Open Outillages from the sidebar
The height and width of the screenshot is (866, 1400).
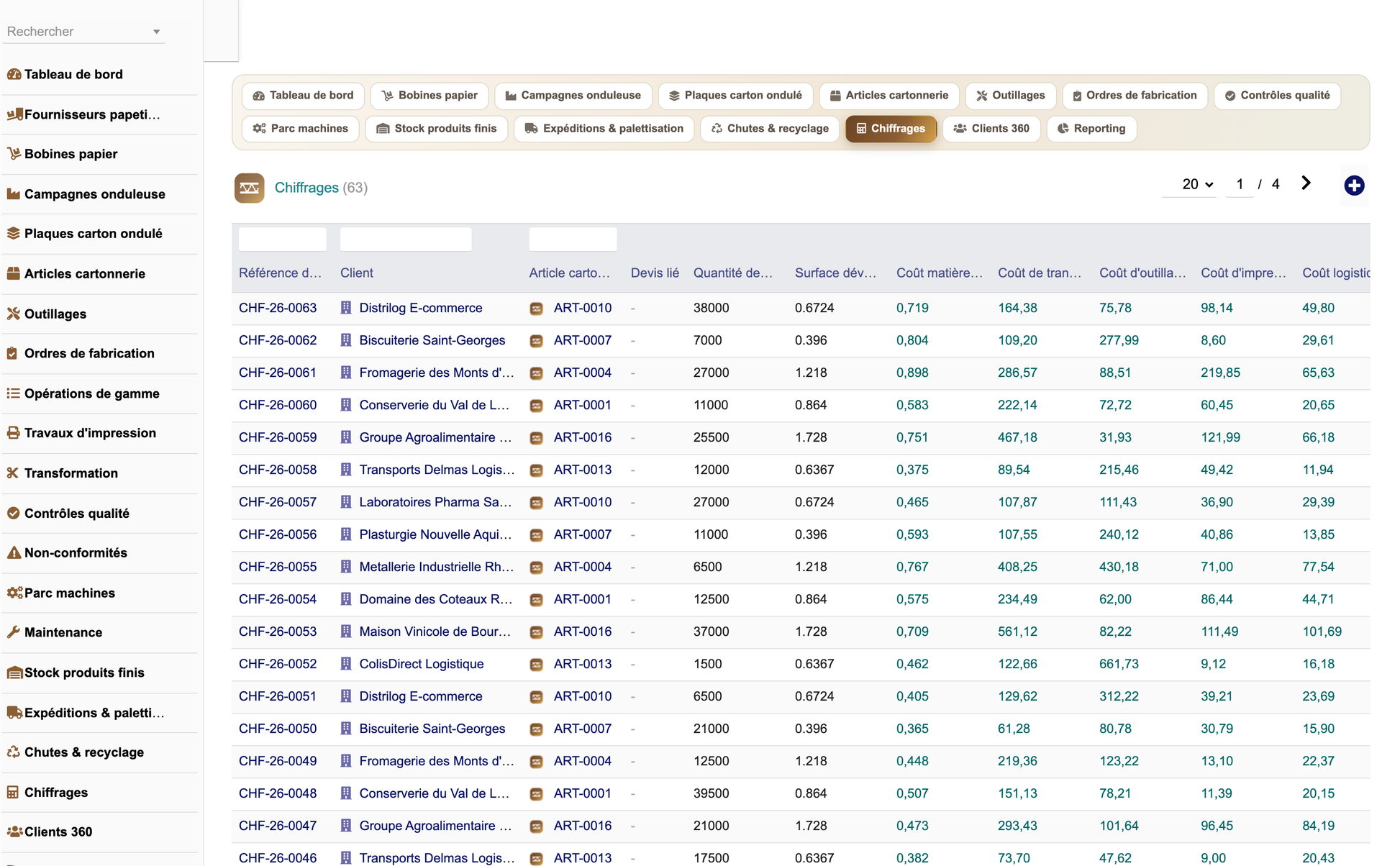(x=99, y=314)
